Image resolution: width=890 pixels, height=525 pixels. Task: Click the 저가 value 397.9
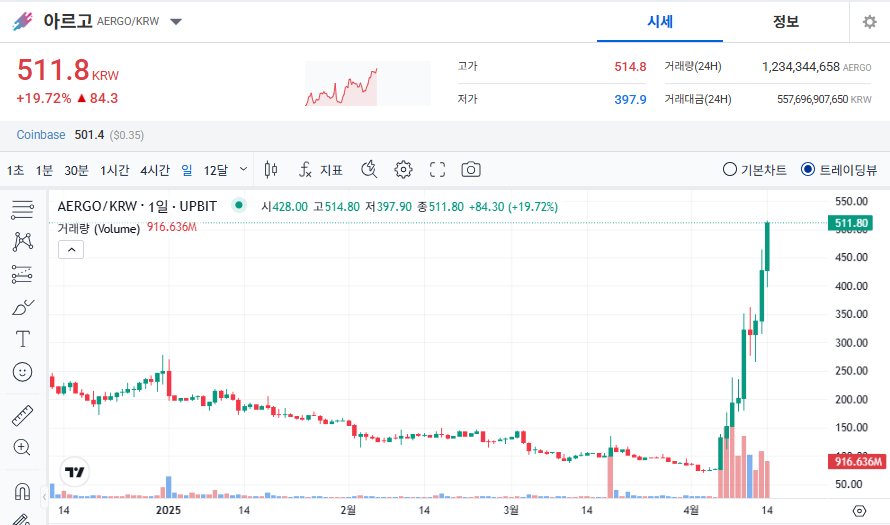pyautogui.click(x=630, y=99)
